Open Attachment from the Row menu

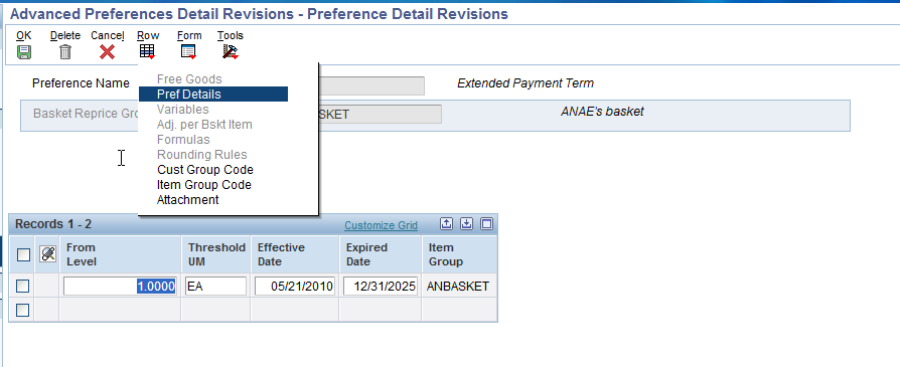coord(188,200)
